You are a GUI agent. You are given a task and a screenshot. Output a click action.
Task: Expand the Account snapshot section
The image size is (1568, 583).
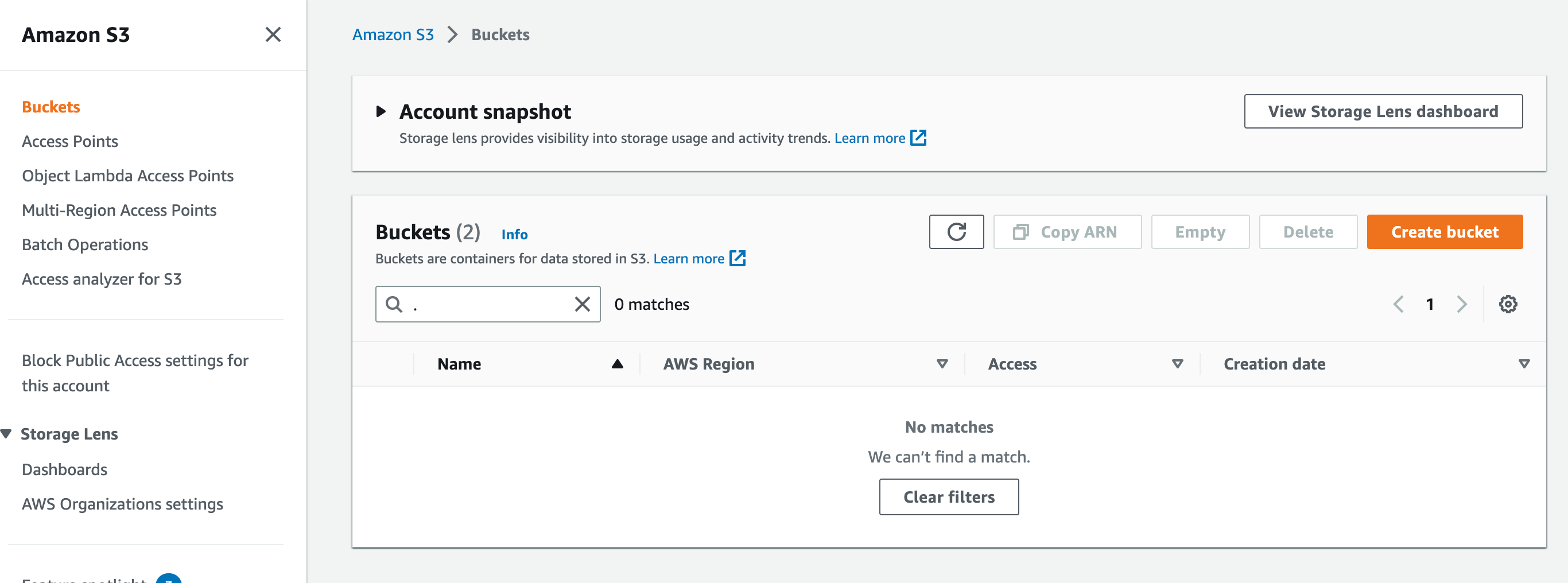(x=381, y=111)
